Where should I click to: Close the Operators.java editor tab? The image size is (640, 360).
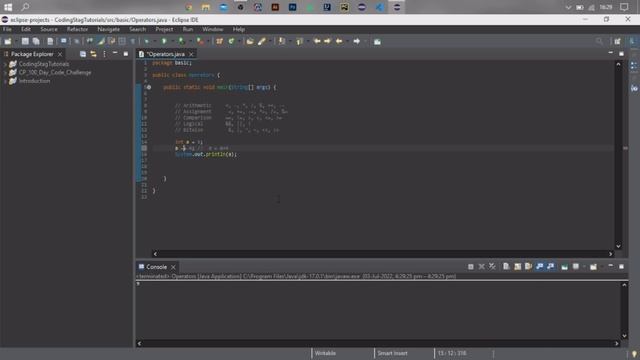point(191,54)
